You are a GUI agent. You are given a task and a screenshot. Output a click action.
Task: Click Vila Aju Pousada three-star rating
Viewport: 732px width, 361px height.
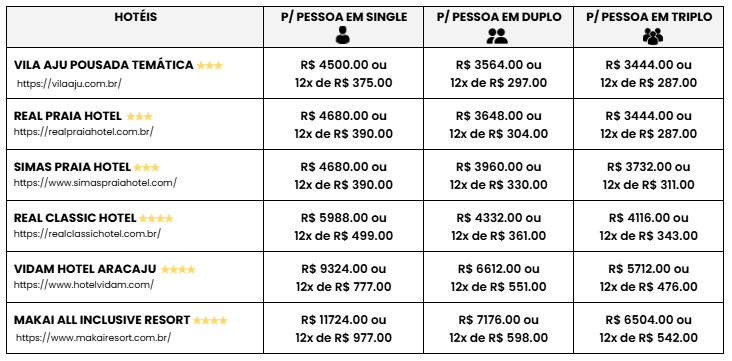[210, 65]
